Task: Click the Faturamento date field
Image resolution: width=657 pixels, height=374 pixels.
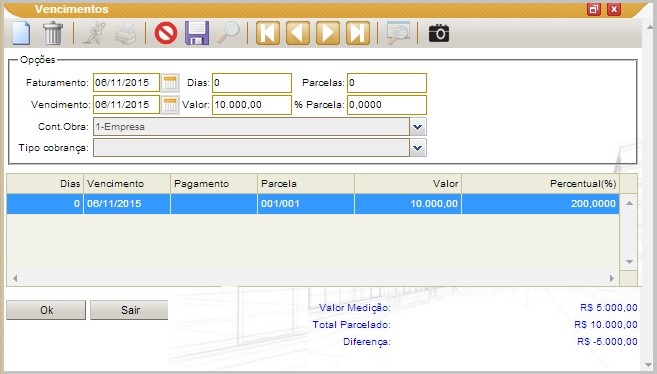Action: [126, 83]
